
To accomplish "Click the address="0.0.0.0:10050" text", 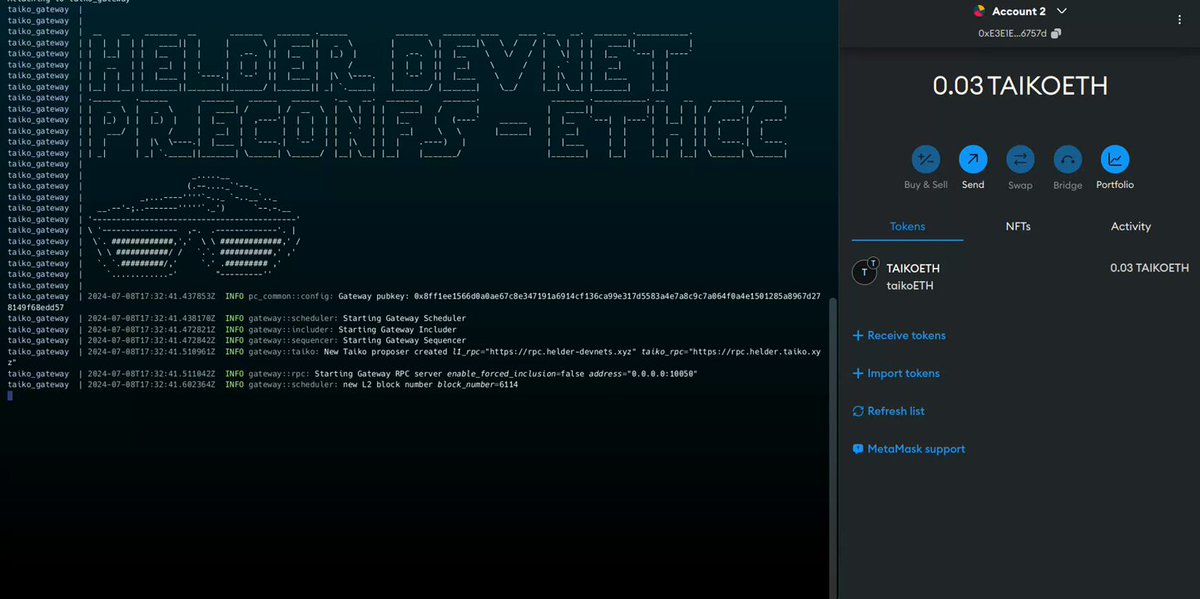I will pos(642,373).
